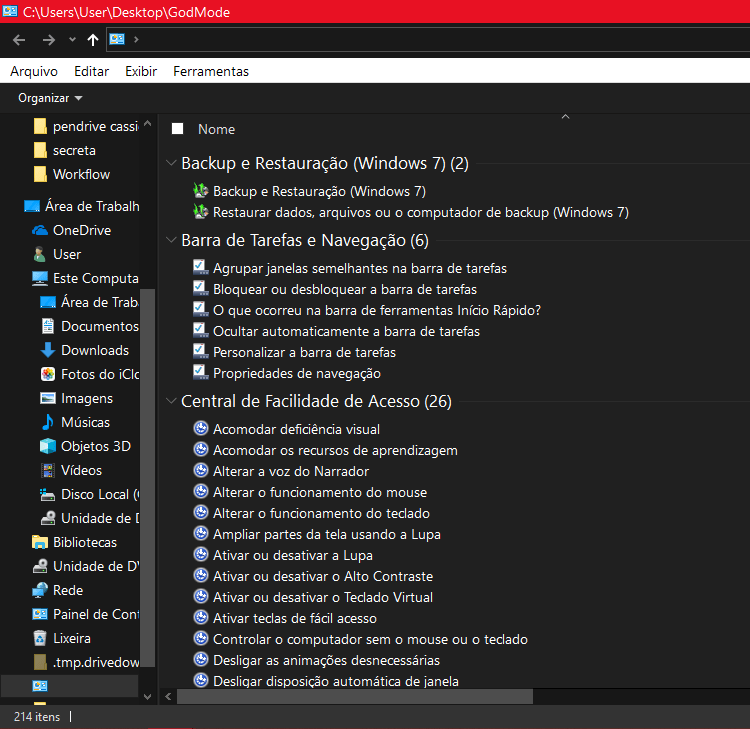Open Ativar ou desativar o Alto Contraste

click(323, 577)
